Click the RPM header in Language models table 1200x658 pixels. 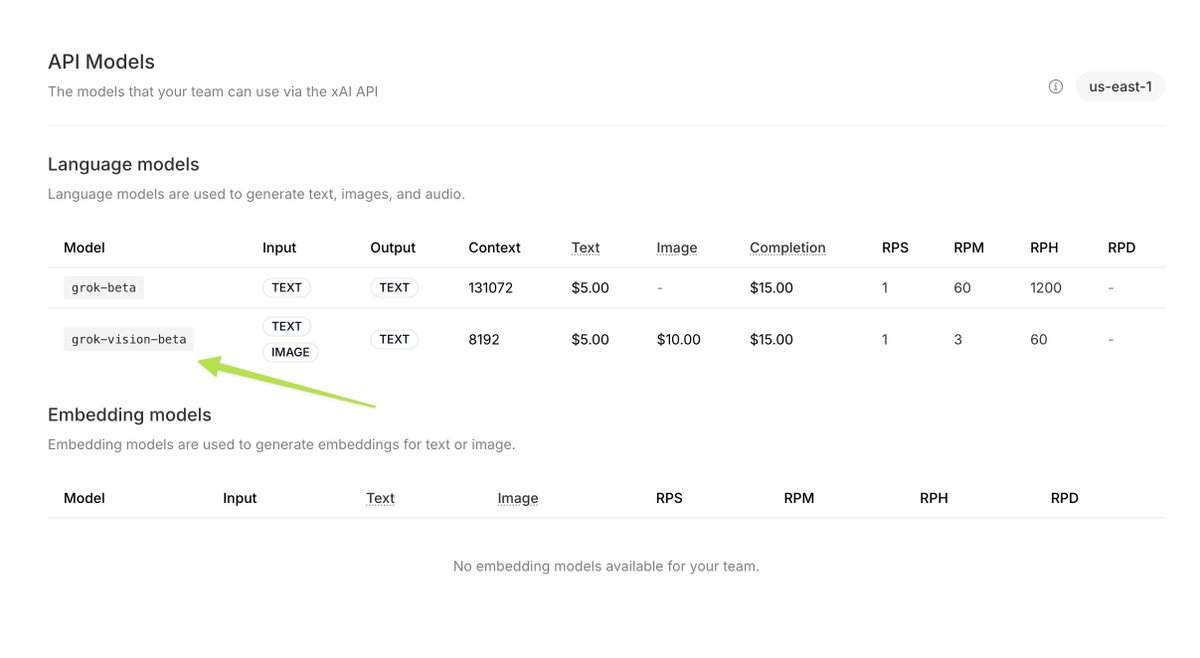point(969,248)
